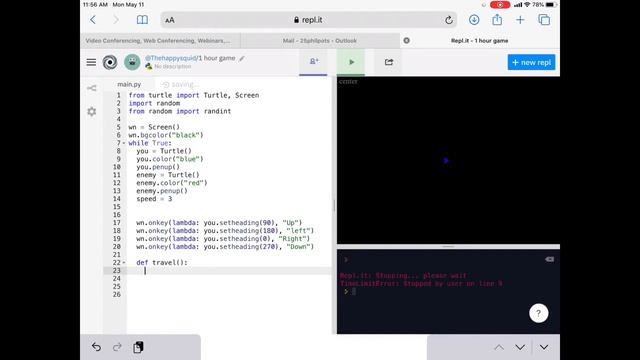Click the blue turtle in output

[x=446, y=160]
